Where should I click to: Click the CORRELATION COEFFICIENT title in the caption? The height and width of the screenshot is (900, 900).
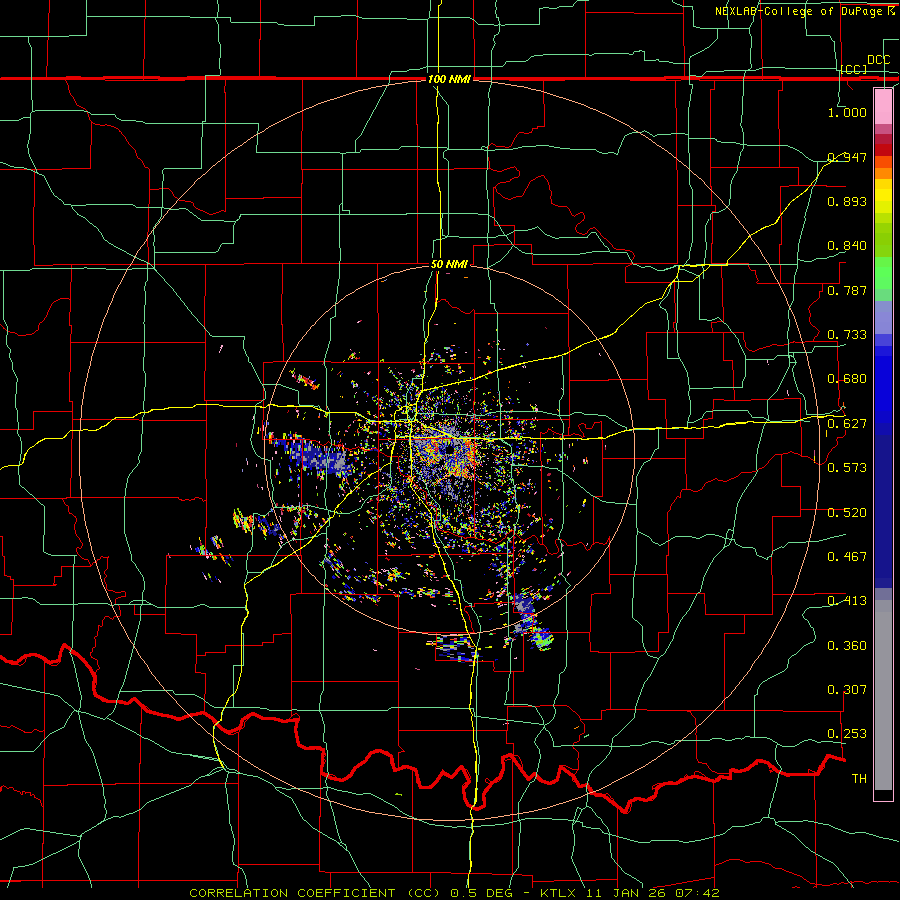(292, 893)
